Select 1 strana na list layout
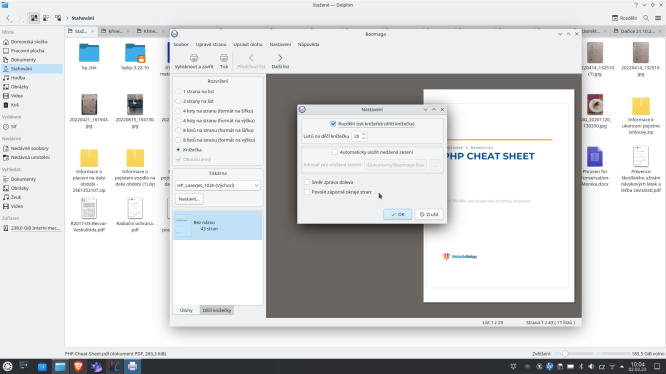The width and height of the screenshot is (666, 374). point(178,91)
